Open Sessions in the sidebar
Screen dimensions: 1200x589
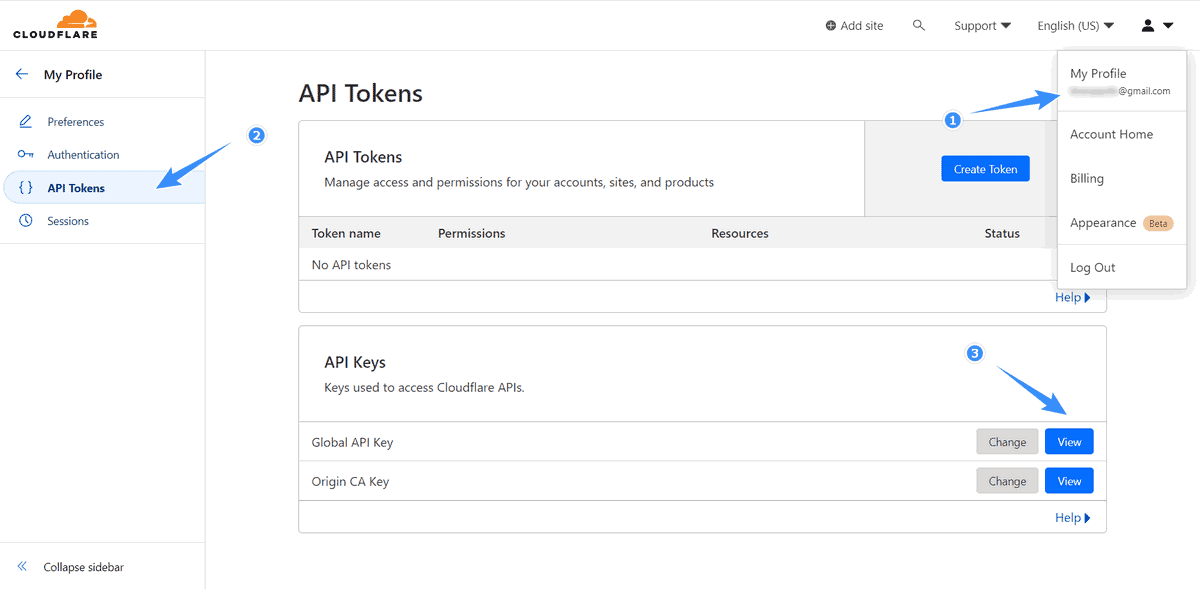pos(68,221)
